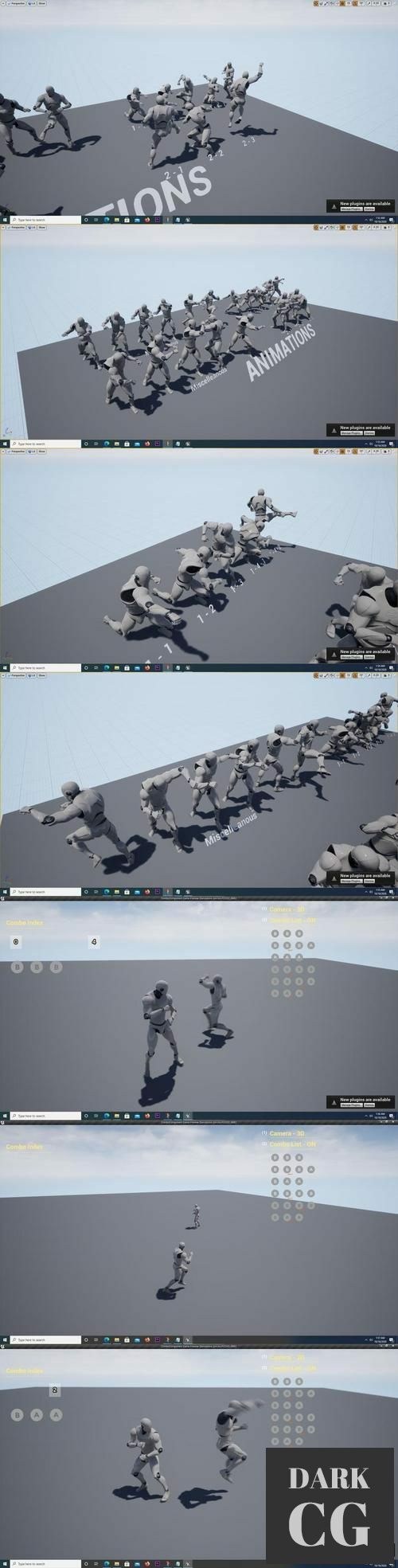Click the 'B' combo icon in the 'B A A' row
The image size is (398, 1568).
(x=17, y=1415)
